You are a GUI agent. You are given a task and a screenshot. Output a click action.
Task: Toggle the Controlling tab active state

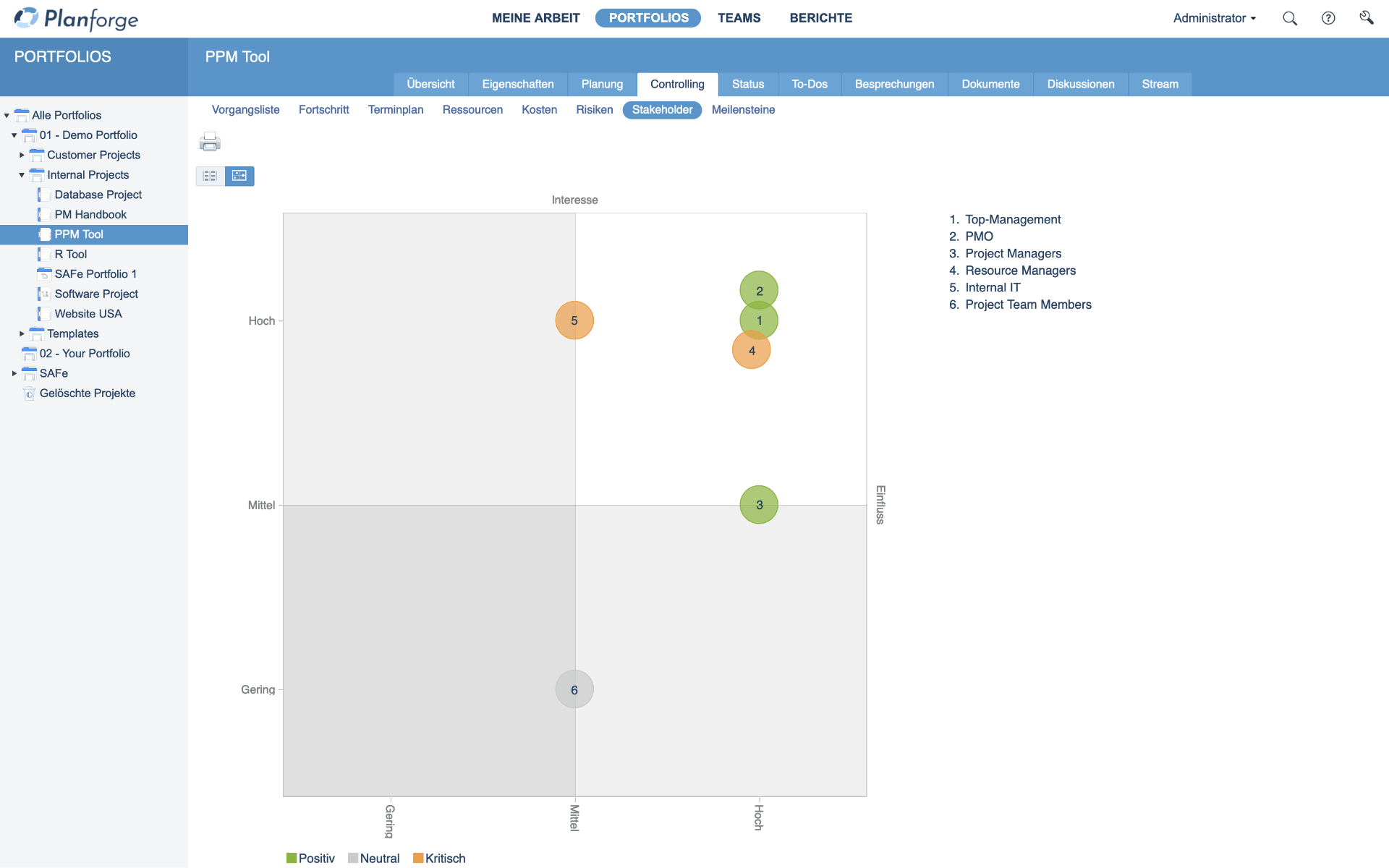[677, 84]
